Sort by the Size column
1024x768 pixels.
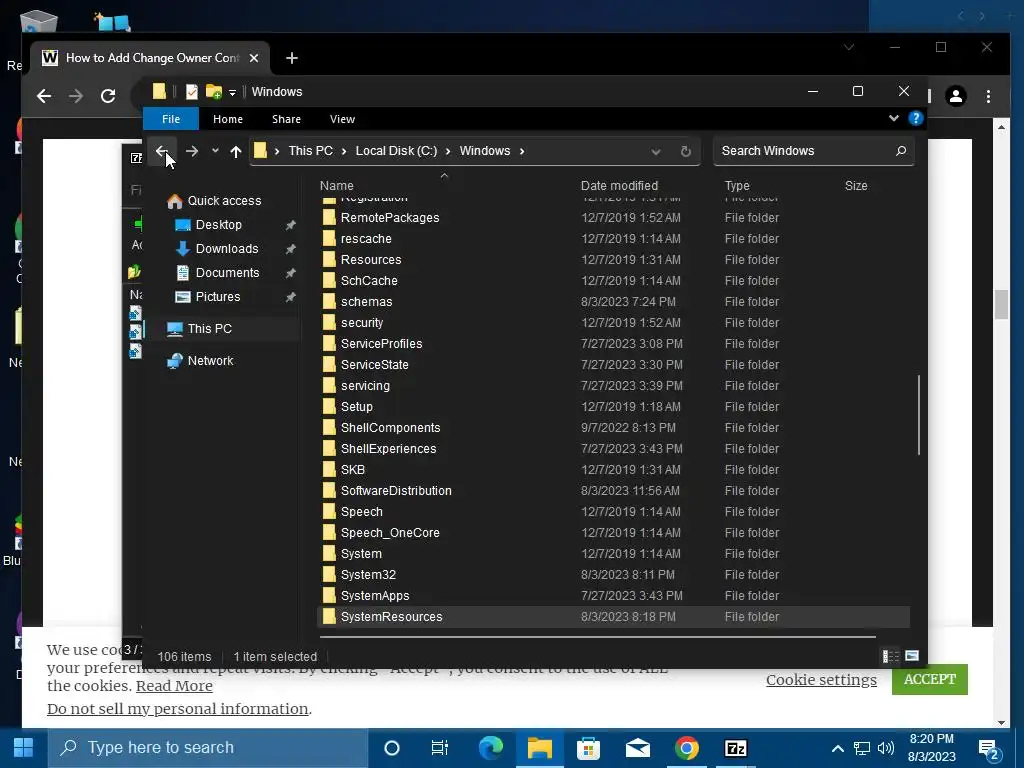(x=856, y=185)
